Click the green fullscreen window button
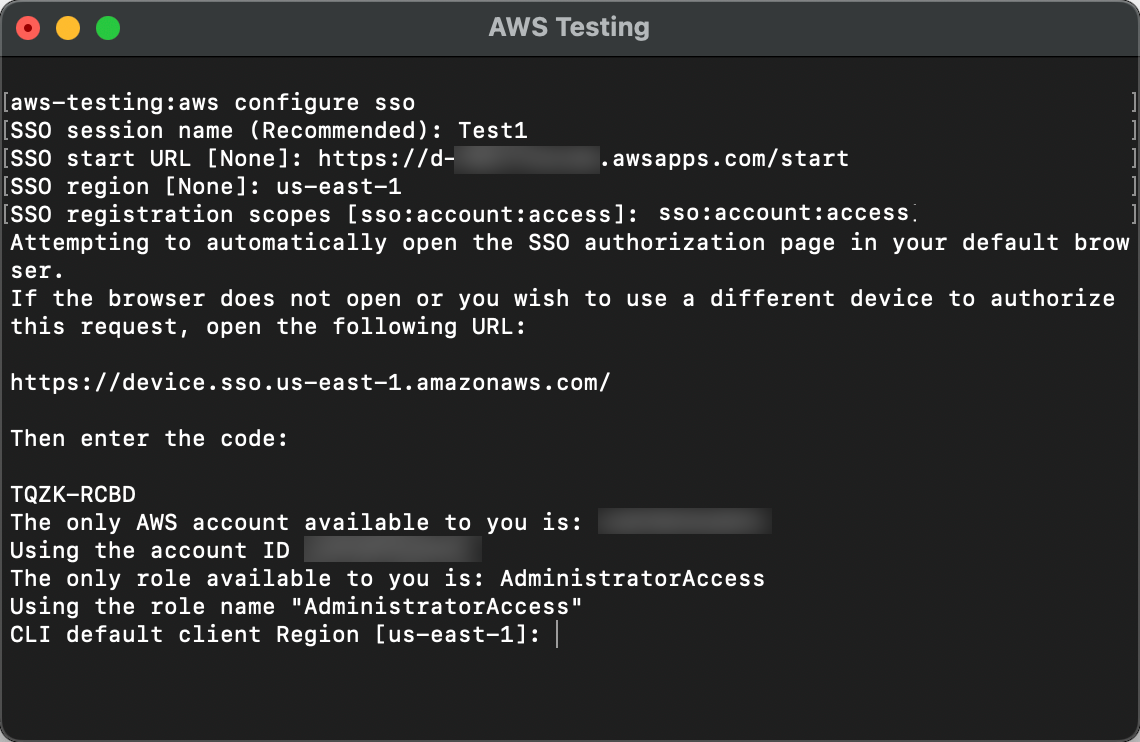This screenshot has width=1140, height=742. pyautogui.click(x=108, y=28)
